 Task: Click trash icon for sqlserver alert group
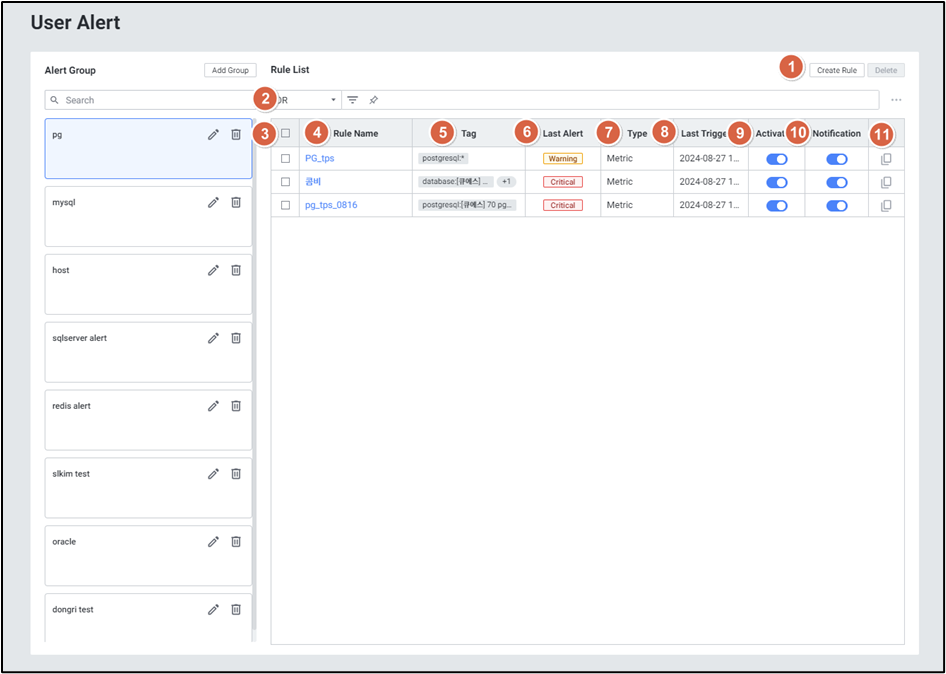pyautogui.click(x=236, y=338)
